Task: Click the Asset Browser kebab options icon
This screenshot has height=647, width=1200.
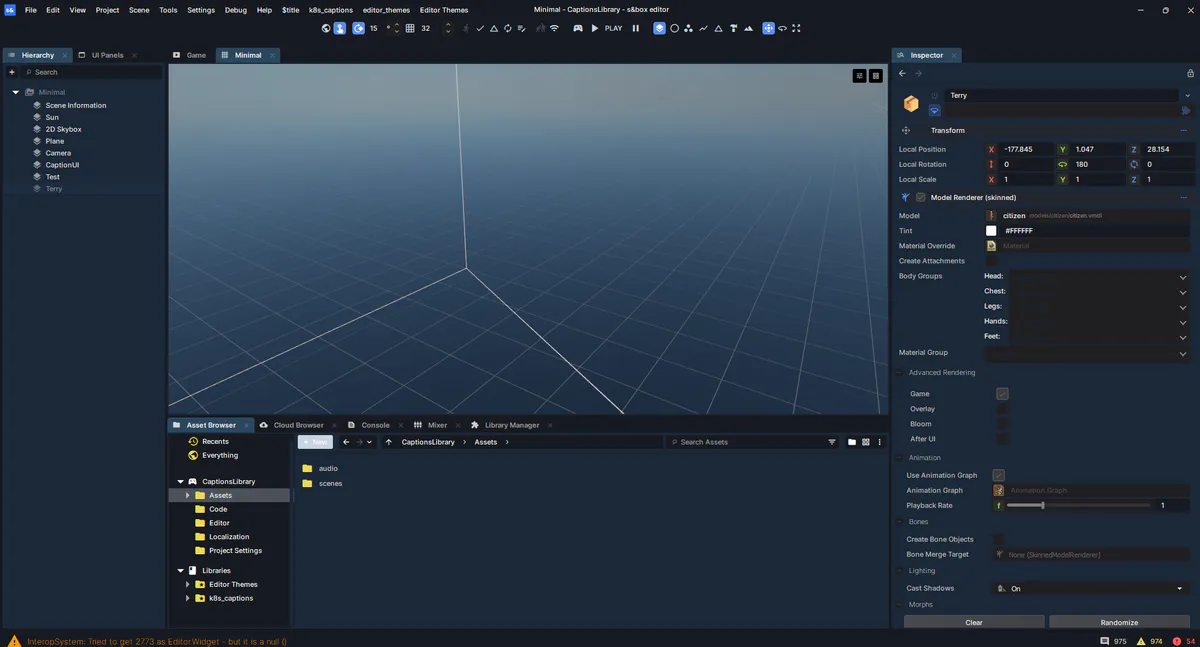Action: coord(880,442)
